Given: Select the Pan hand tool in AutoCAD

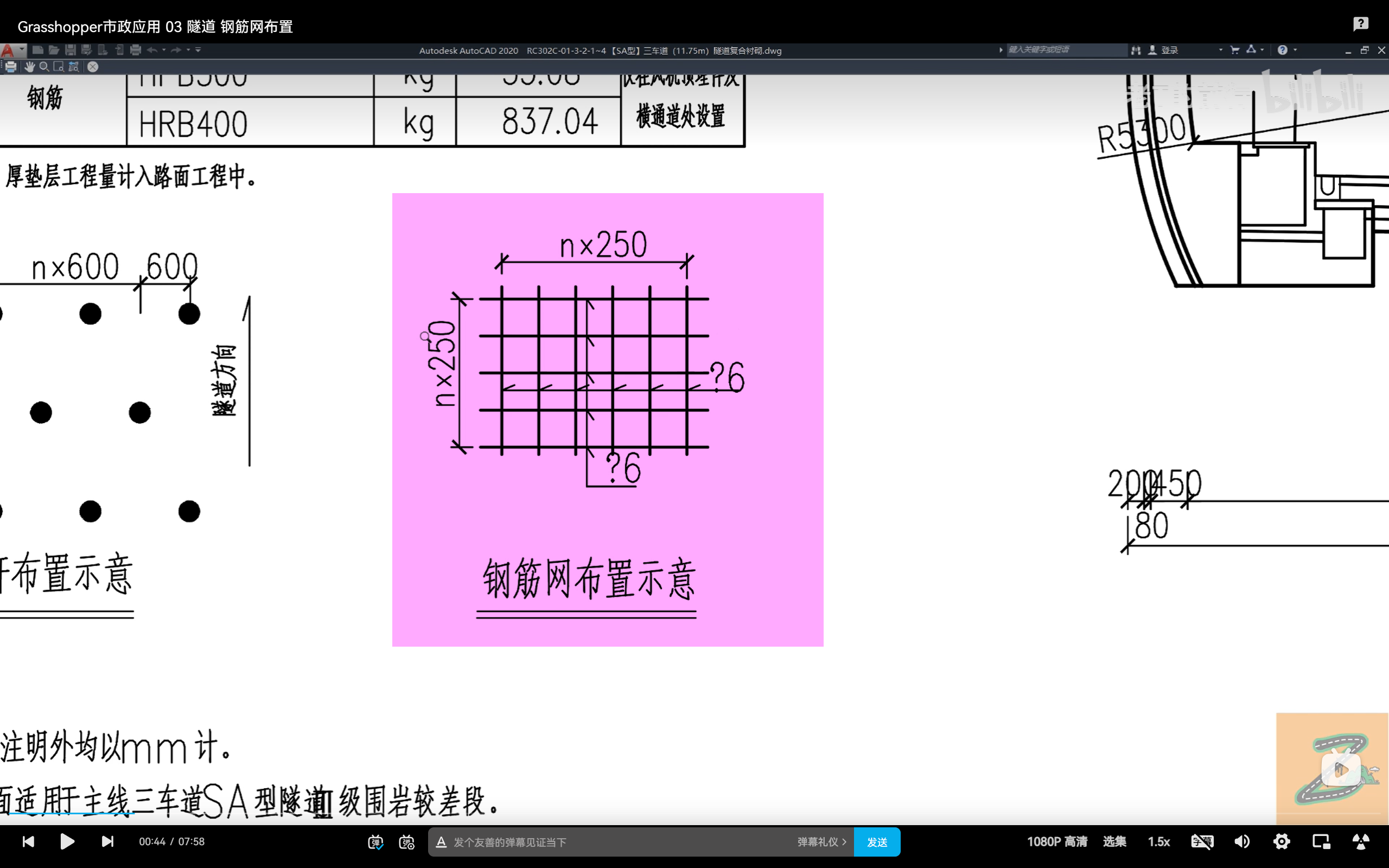Looking at the screenshot, I should coord(29,67).
